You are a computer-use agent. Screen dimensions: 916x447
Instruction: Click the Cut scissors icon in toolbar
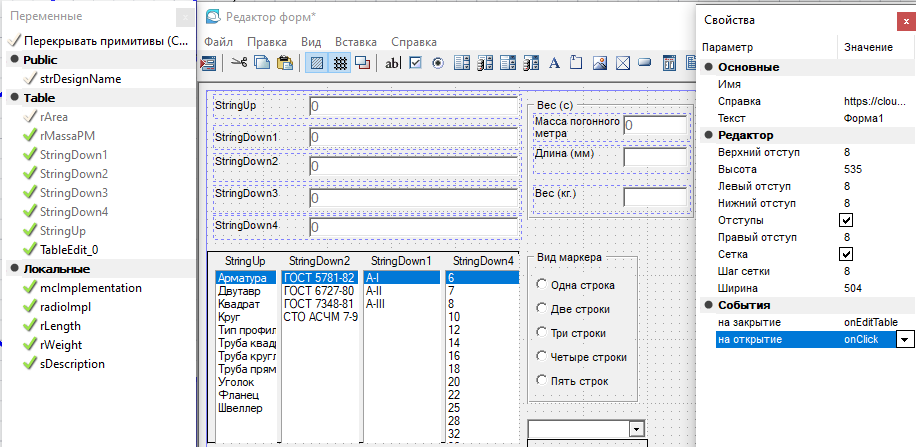[x=238, y=63]
